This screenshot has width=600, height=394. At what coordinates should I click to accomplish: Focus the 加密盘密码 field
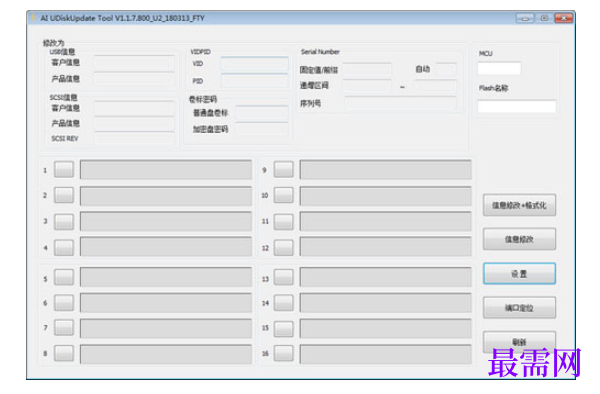[x=262, y=129]
